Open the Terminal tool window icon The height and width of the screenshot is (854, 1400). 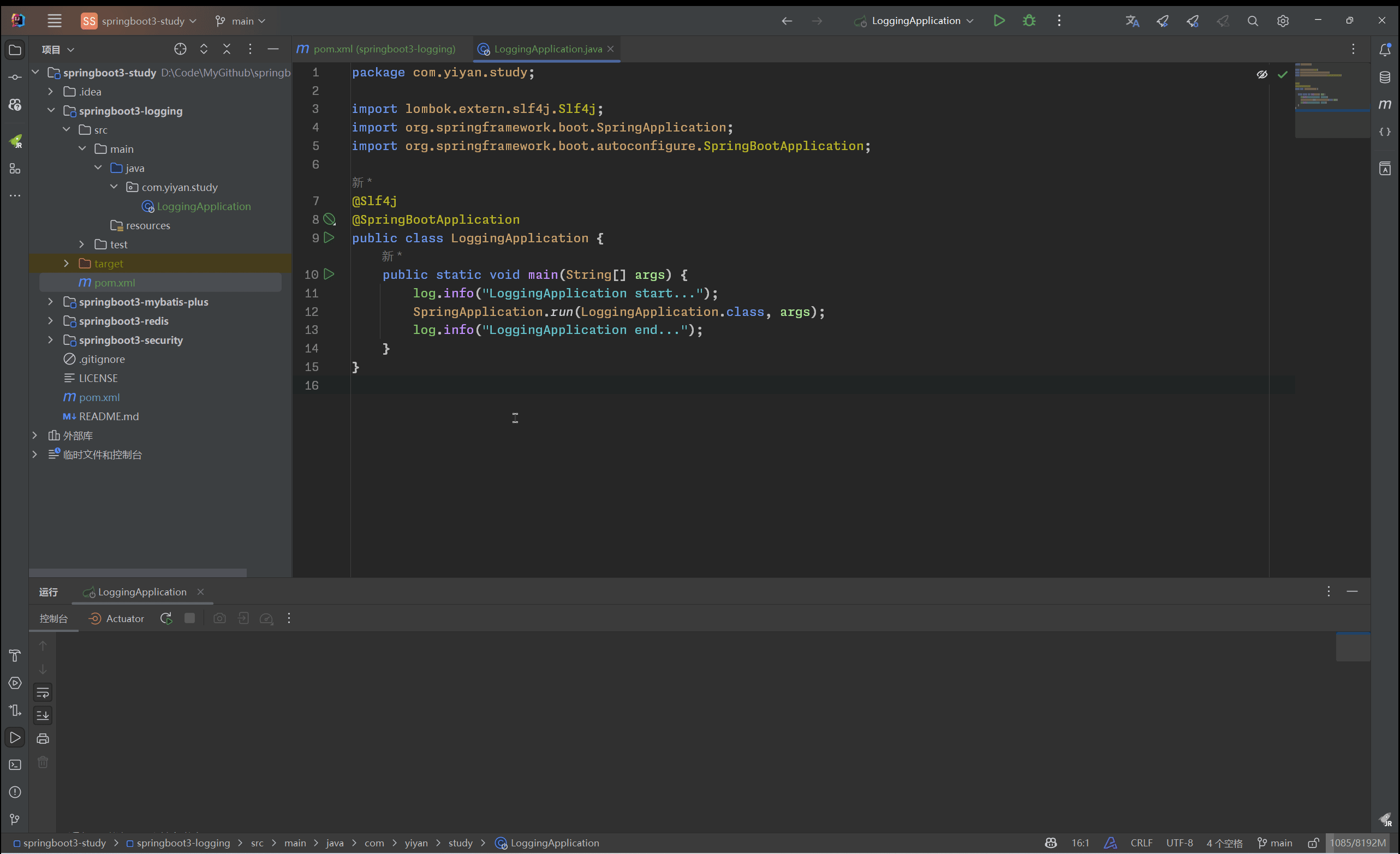15,765
